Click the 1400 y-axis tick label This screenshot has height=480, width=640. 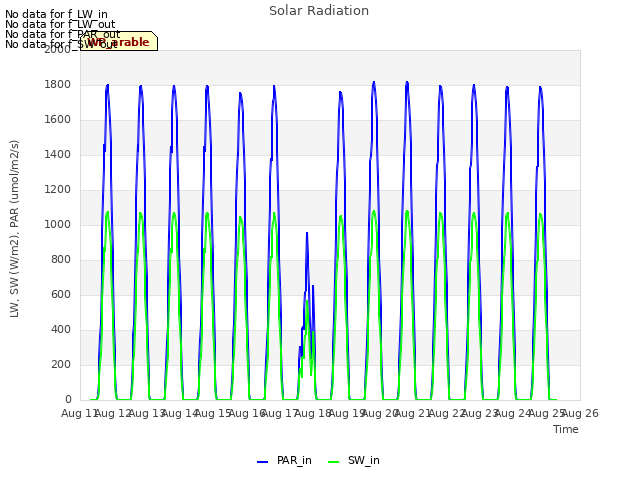pyautogui.click(x=58, y=155)
